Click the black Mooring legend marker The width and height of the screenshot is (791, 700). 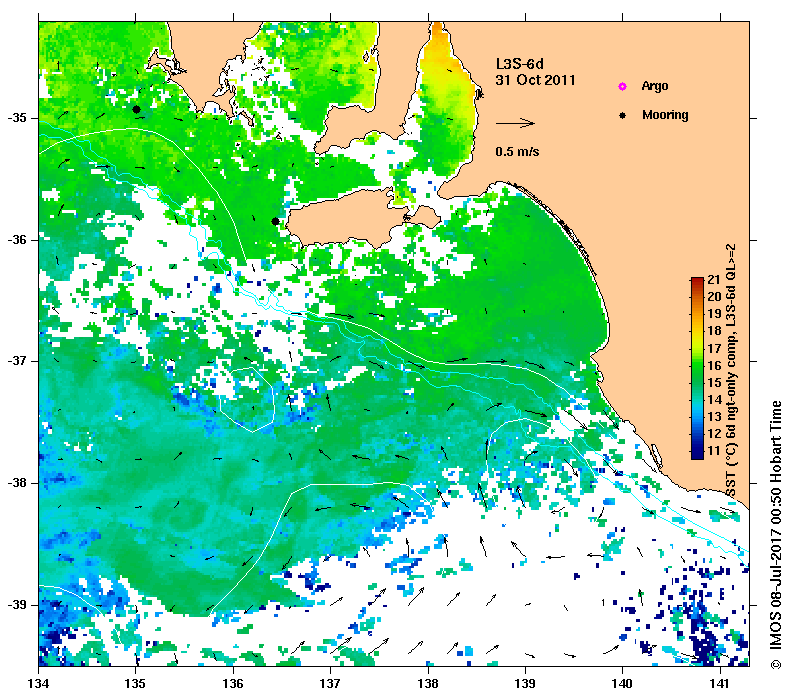623,115
